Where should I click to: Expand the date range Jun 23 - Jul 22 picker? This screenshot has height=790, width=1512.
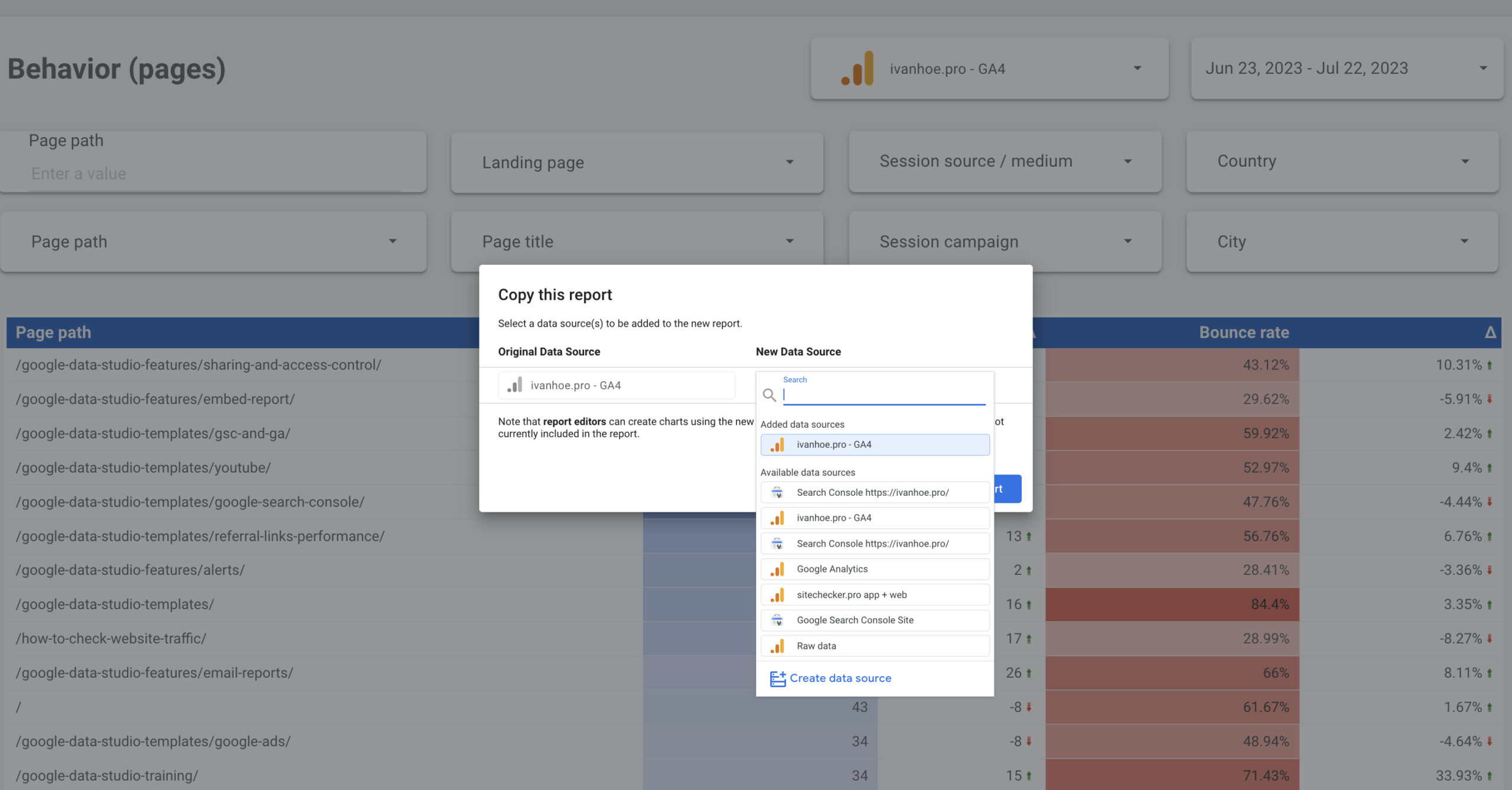1347,69
